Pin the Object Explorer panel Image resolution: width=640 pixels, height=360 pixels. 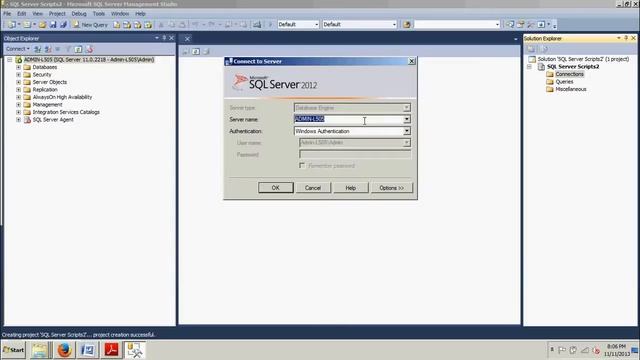coord(164,38)
